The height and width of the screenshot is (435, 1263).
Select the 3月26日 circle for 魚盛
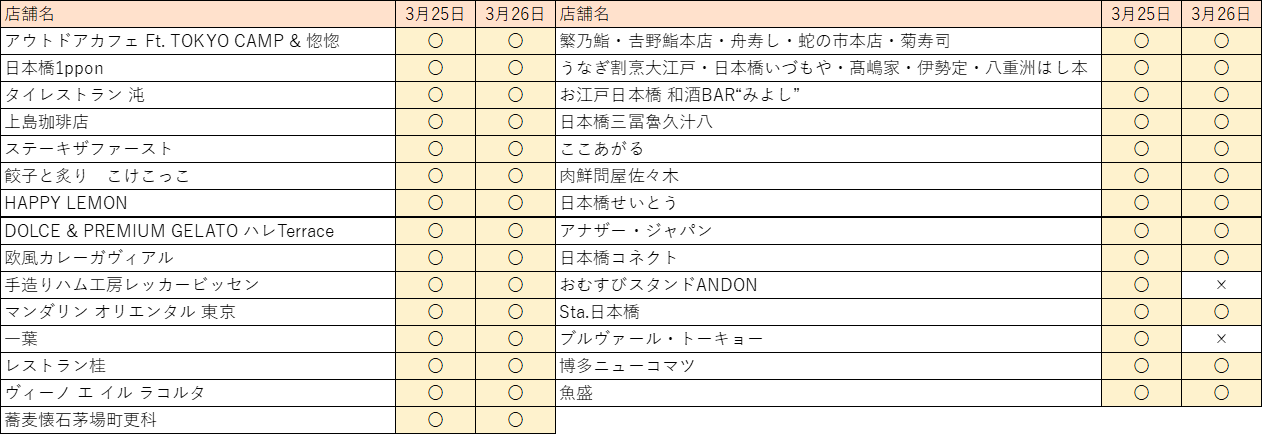point(1221,393)
